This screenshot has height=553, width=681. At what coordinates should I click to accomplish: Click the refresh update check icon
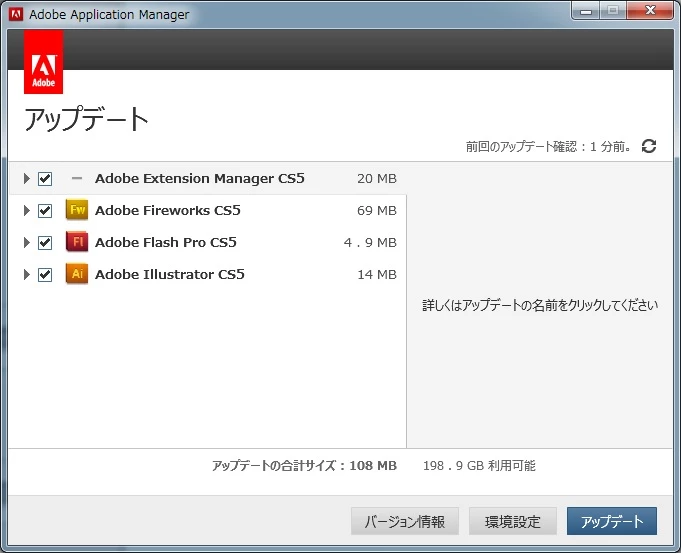pos(649,146)
